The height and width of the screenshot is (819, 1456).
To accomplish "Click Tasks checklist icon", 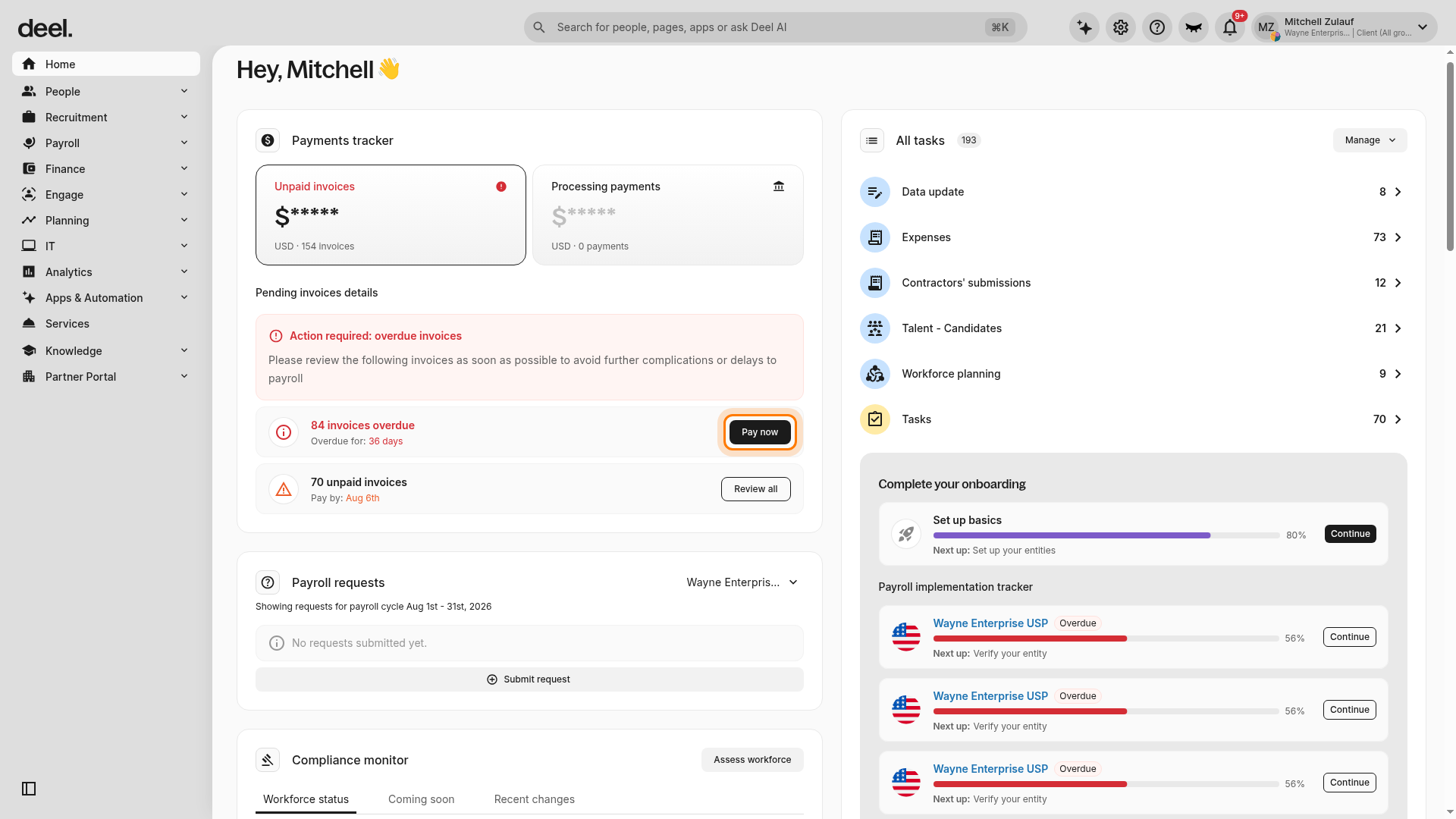I will click(875, 419).
